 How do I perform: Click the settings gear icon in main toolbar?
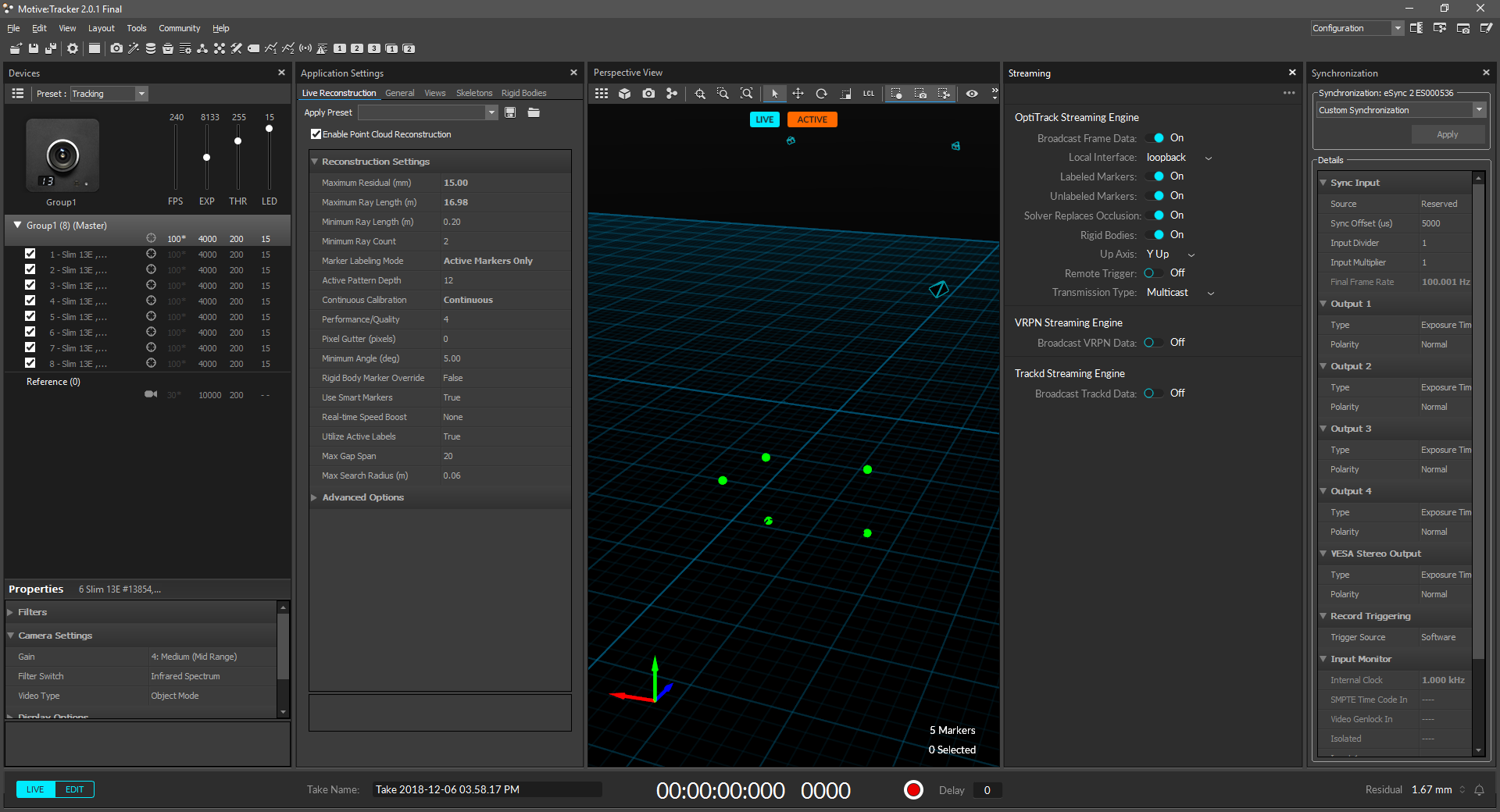73,48
